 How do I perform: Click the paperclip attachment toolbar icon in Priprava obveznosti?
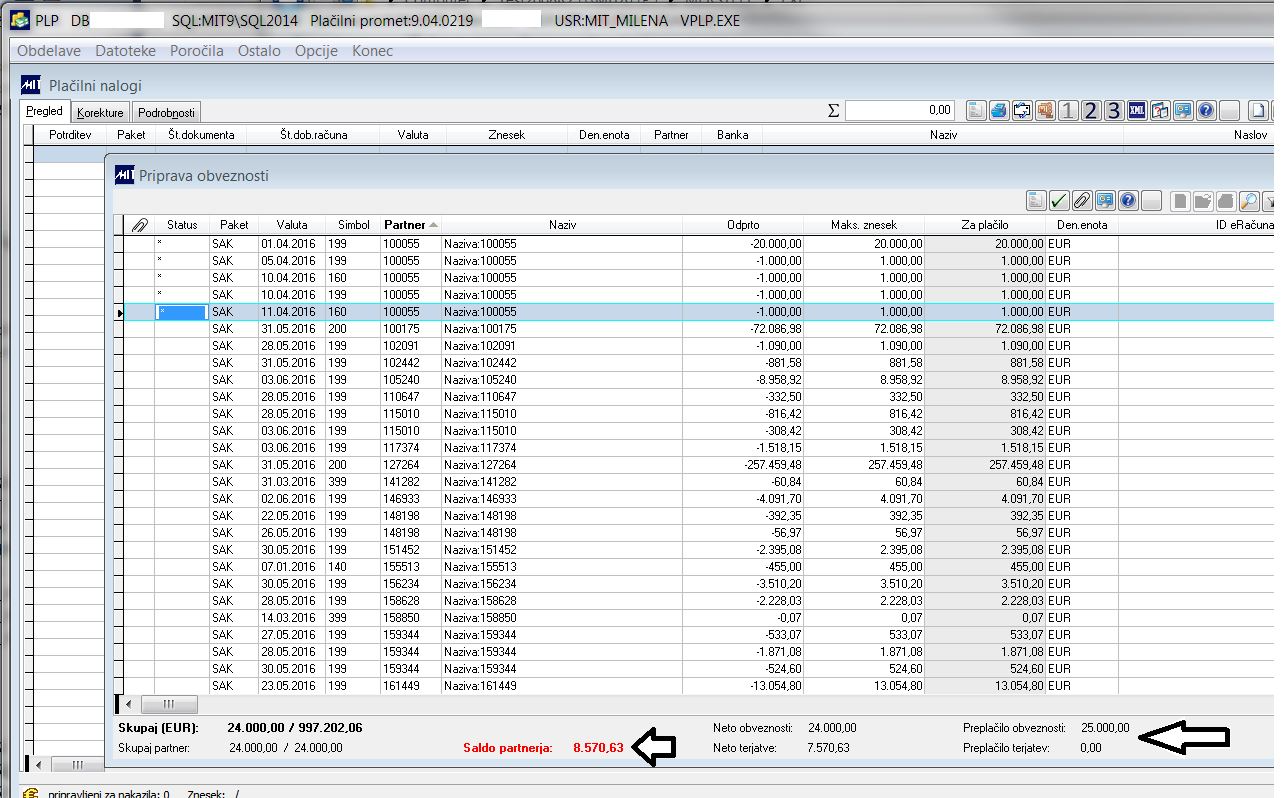[1082, 201]
